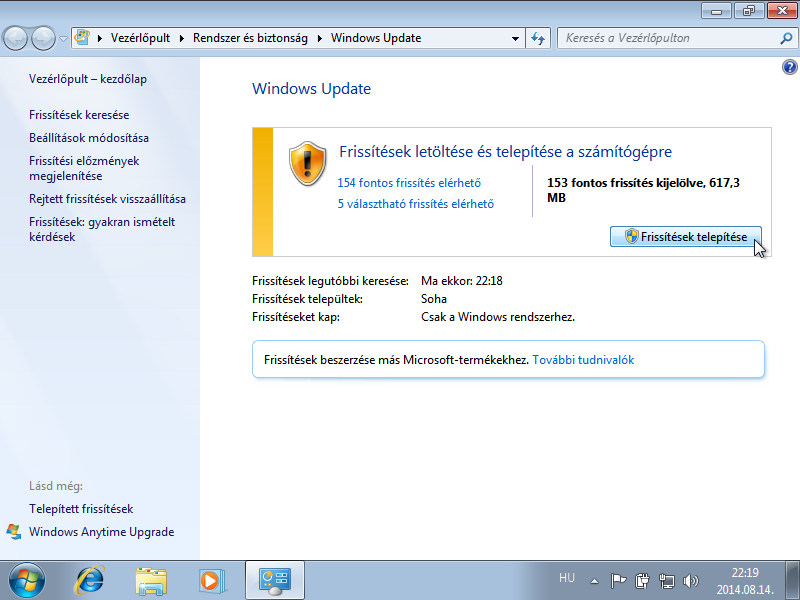Expand the arrow after Vezérlőpult breadcrumb
The width and height of the screenshot is (800, 600).
tap(182, 38)
